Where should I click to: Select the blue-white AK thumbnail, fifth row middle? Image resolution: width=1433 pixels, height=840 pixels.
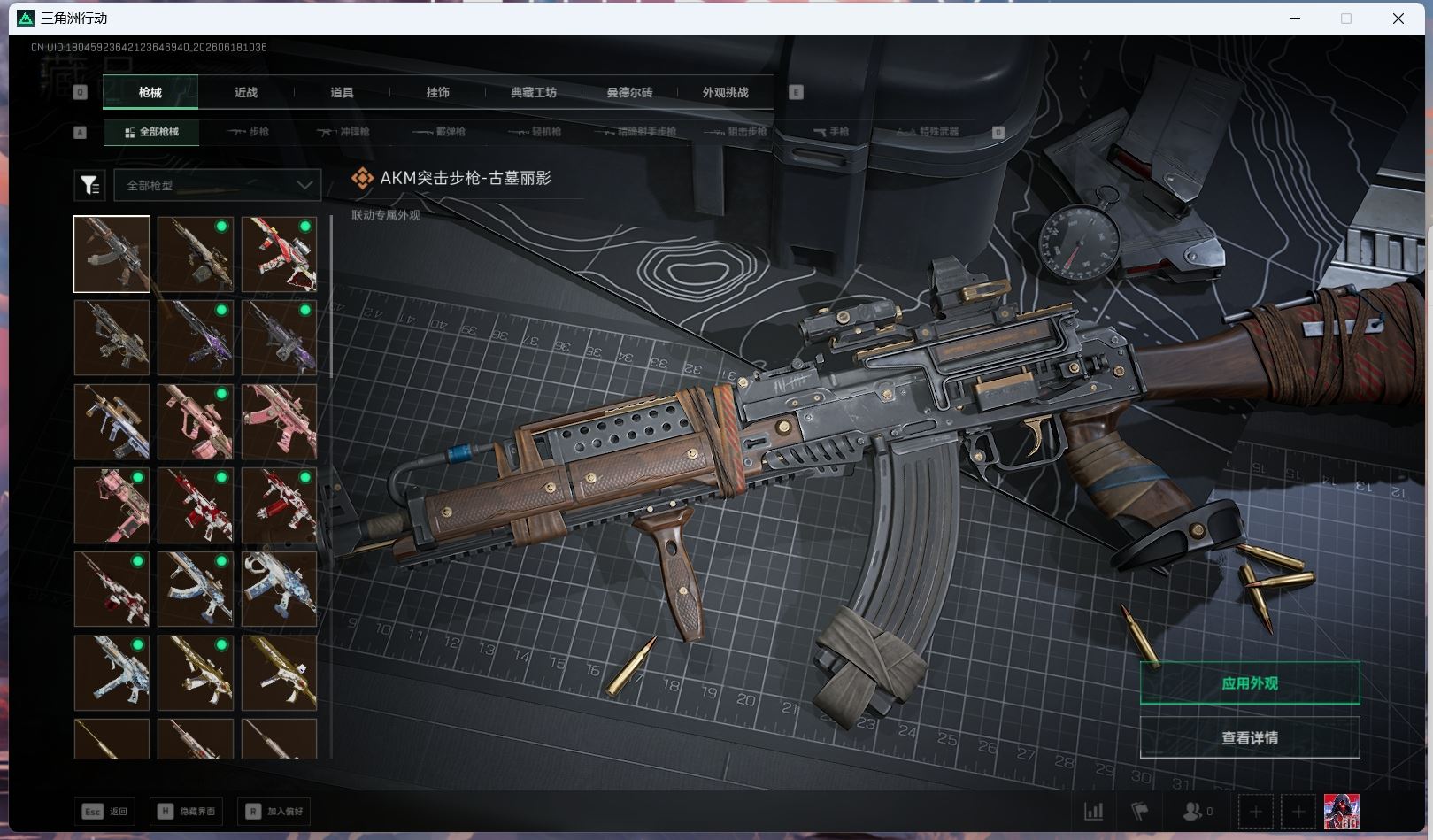coord(196,589)
